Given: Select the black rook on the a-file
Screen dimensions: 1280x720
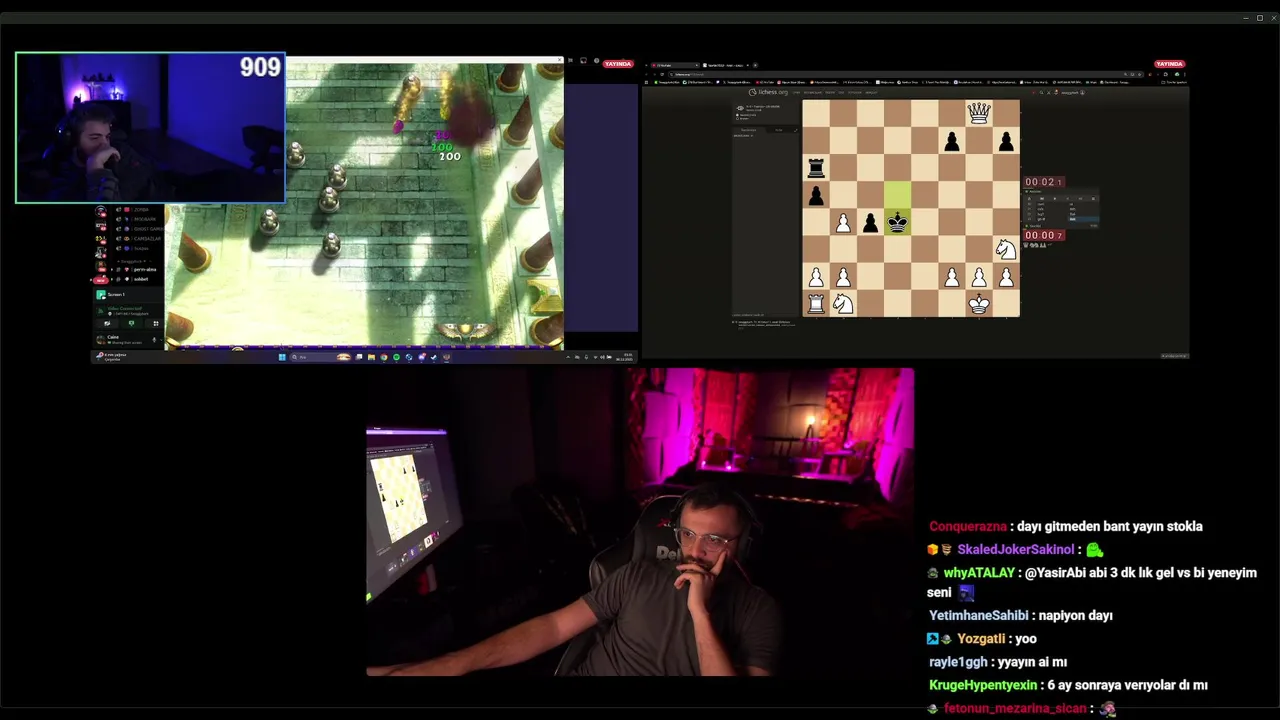Looking at the screenshot, I should [x=816, y=167].
